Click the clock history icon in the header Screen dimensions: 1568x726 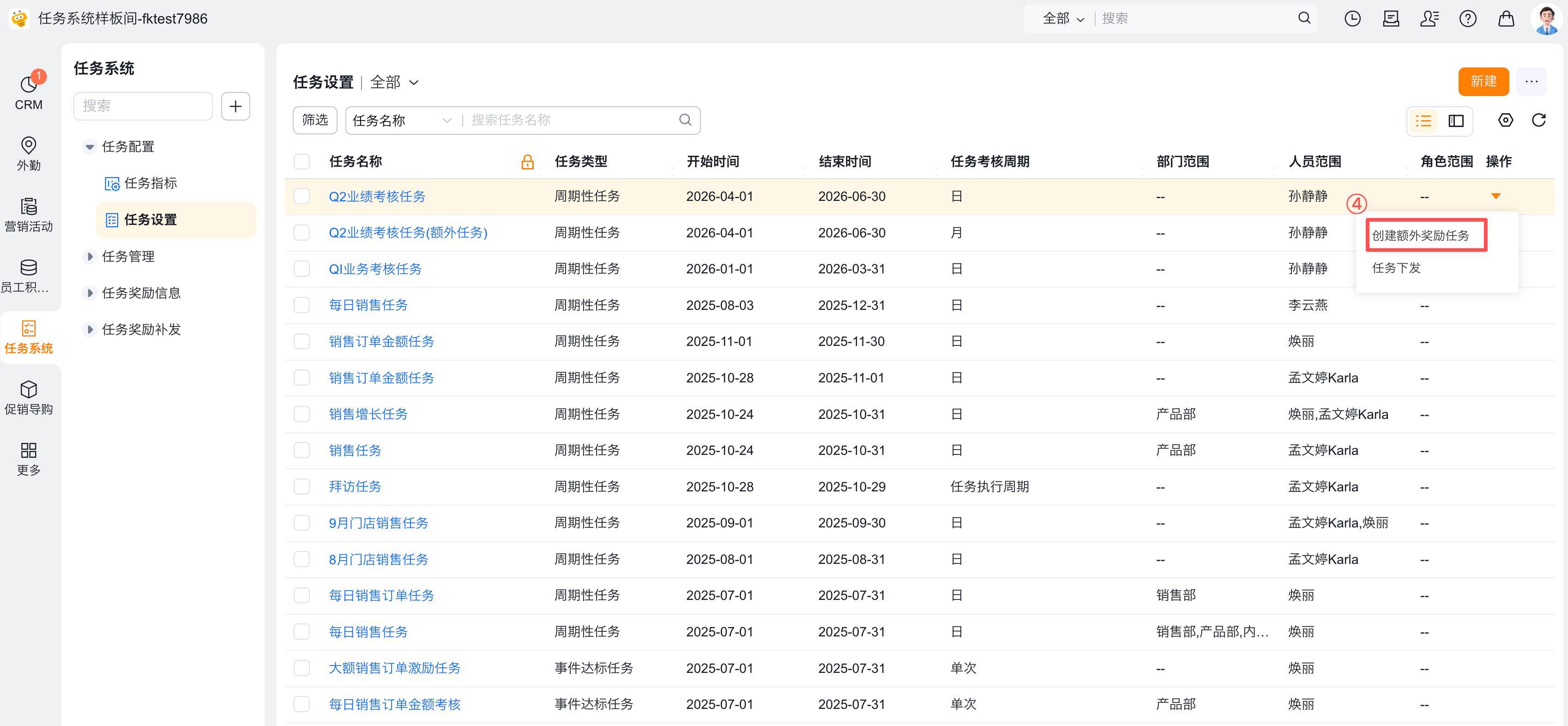click(1352, 19)
